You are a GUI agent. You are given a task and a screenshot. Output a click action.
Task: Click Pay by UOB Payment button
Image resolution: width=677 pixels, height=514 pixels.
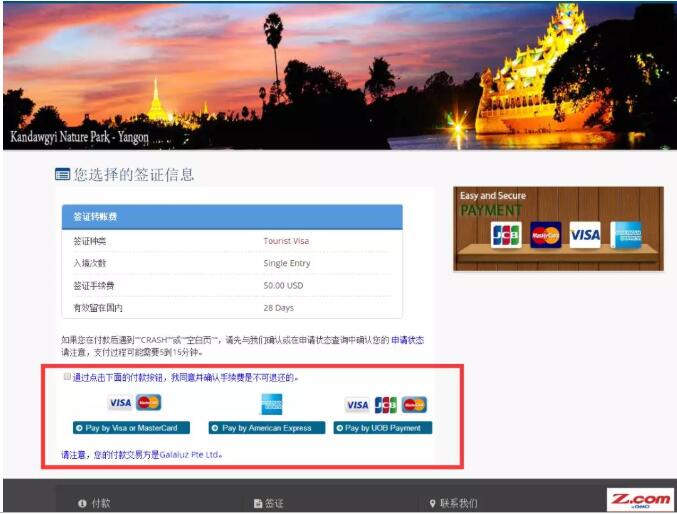pyautogui.click(x=383, y=428)
